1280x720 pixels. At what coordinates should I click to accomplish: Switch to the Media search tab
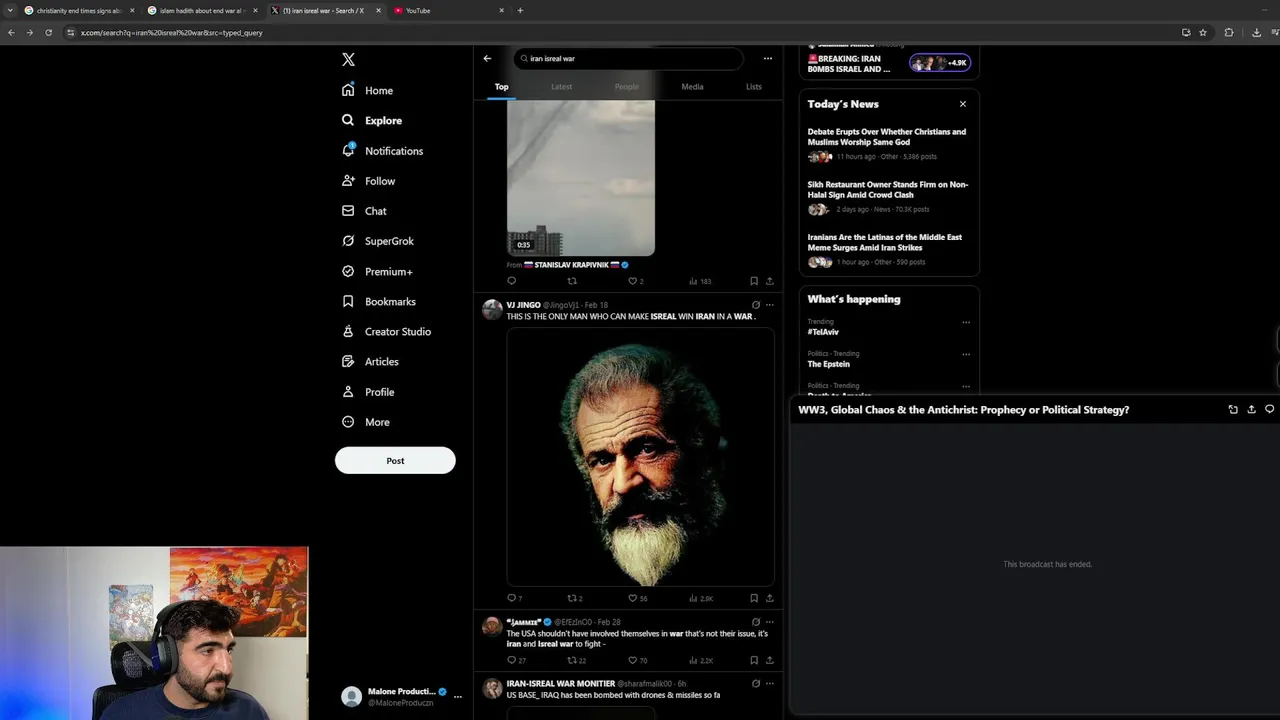692,87
